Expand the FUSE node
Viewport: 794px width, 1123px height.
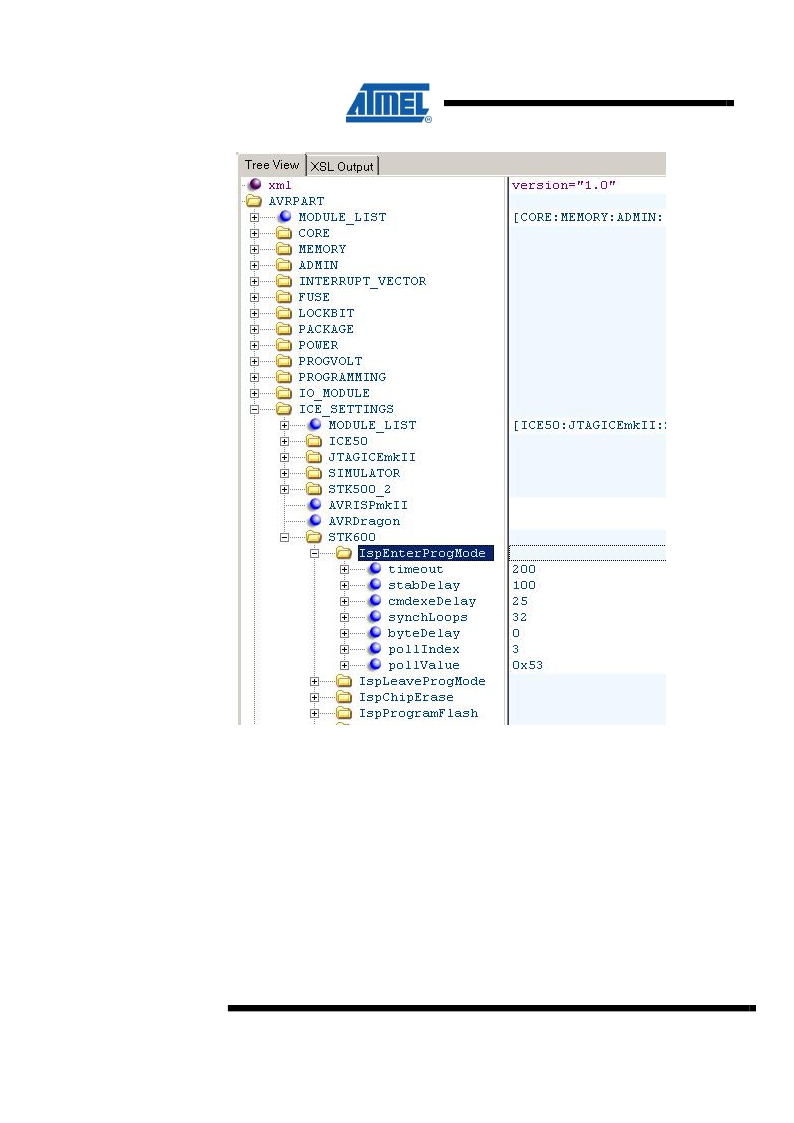tap(254, 297)
